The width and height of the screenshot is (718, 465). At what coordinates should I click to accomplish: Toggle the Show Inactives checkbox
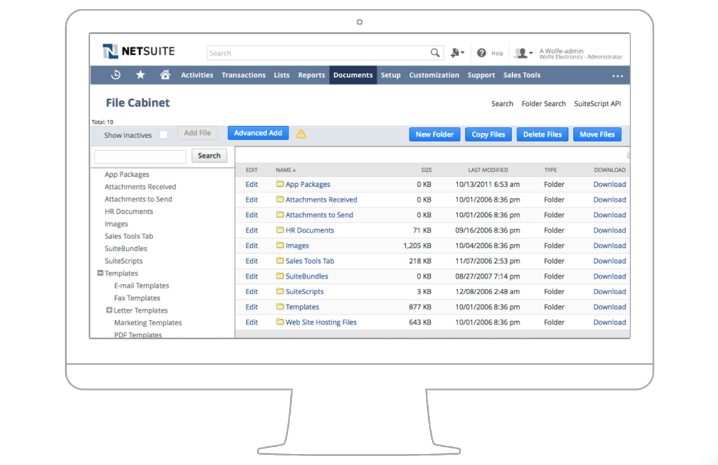pos(163,135)
